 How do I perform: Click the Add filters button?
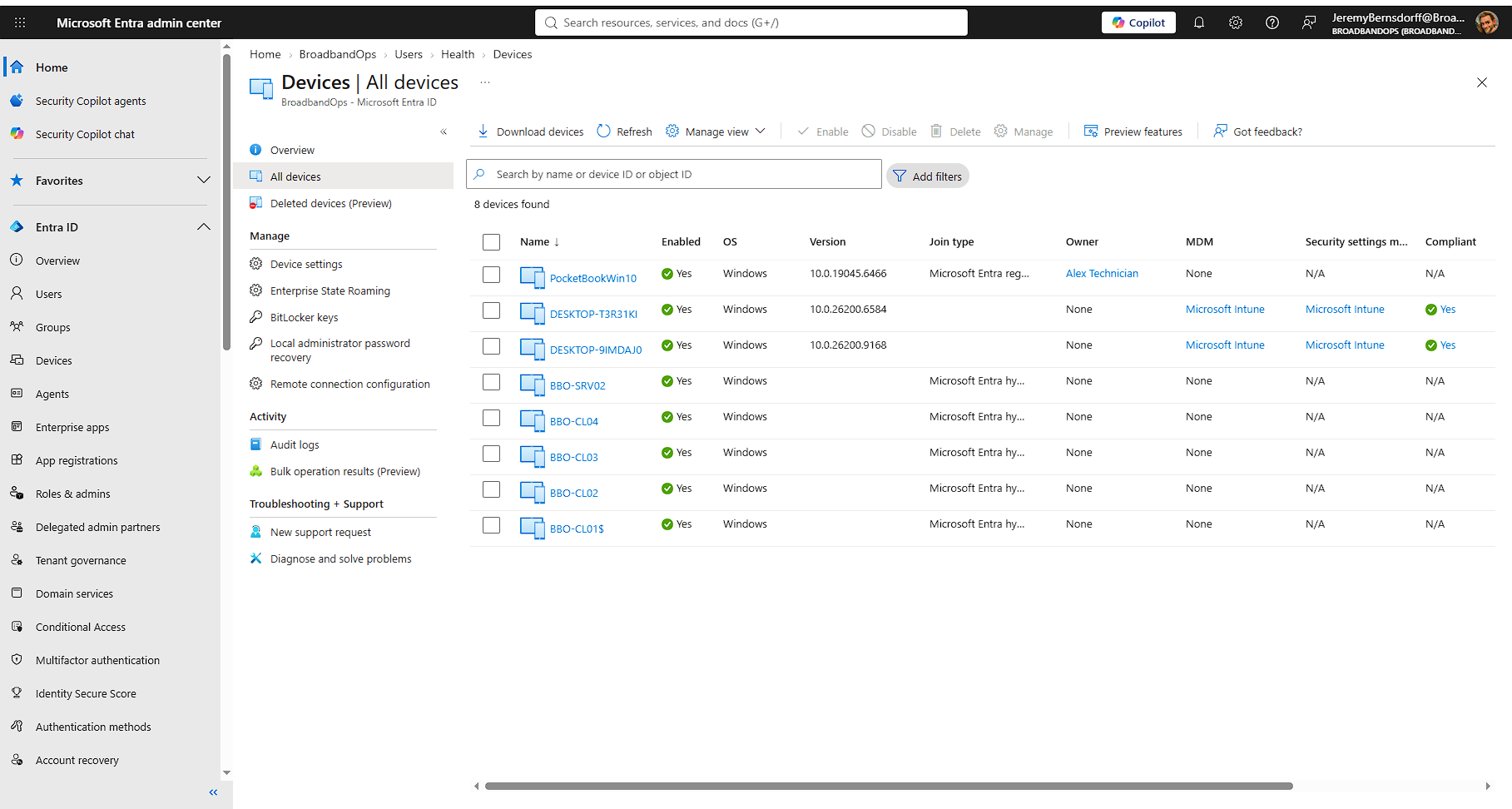928,176
